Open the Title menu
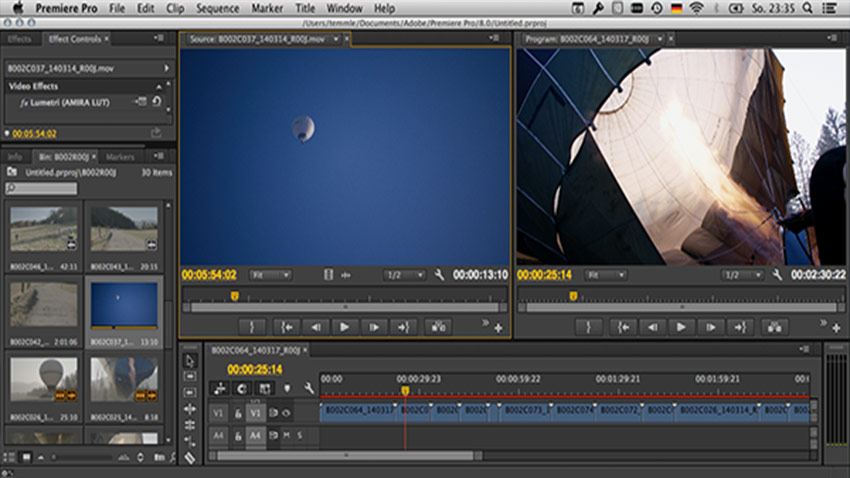 (305, 8)
